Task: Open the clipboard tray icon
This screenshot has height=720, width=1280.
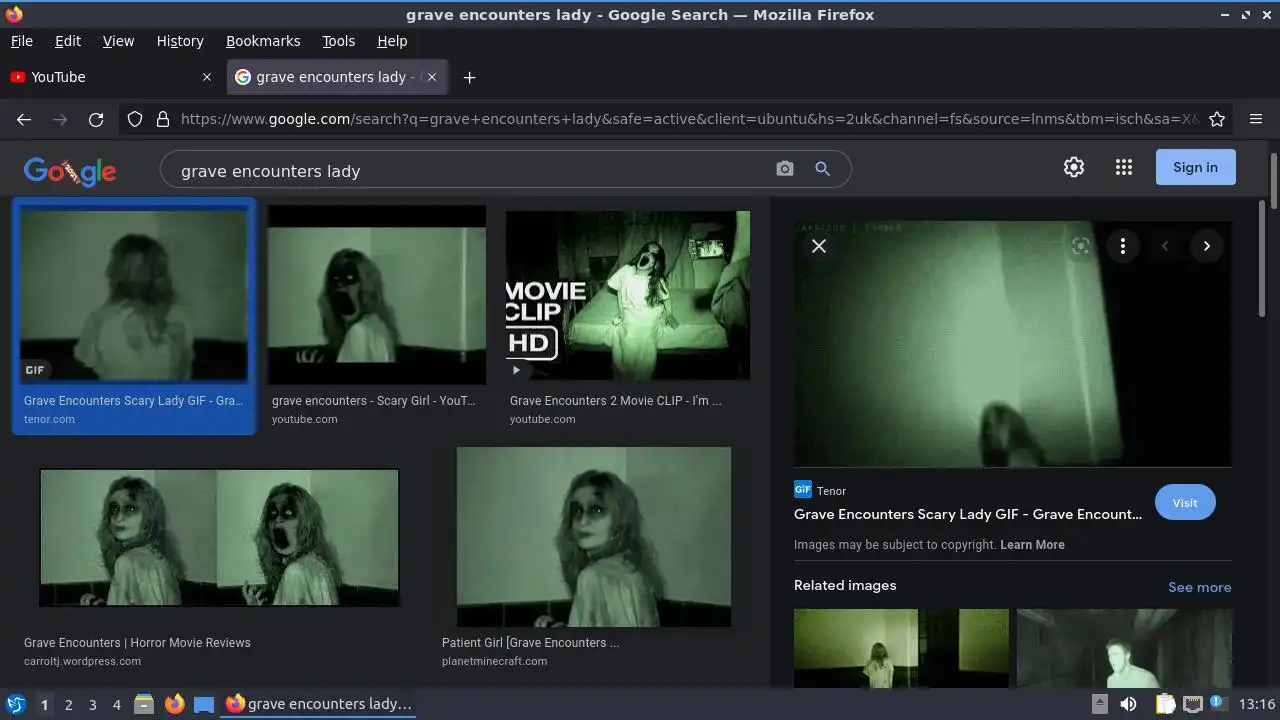Action: pyautogui.click(x=1165, y=704)
